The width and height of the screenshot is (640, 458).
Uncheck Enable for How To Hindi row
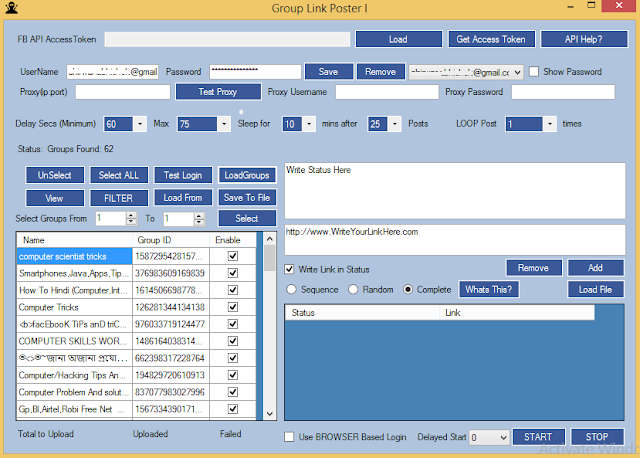[x=233, y=290]
